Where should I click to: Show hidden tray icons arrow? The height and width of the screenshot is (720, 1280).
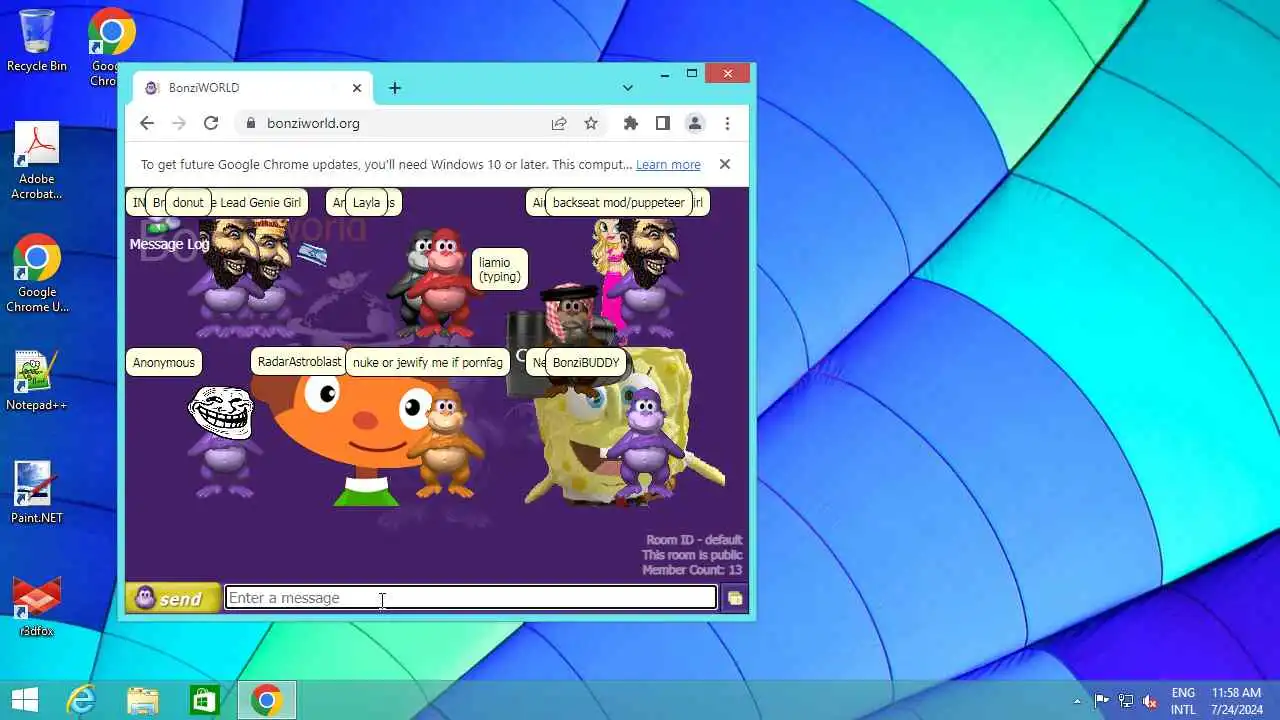coord(1077,701)
